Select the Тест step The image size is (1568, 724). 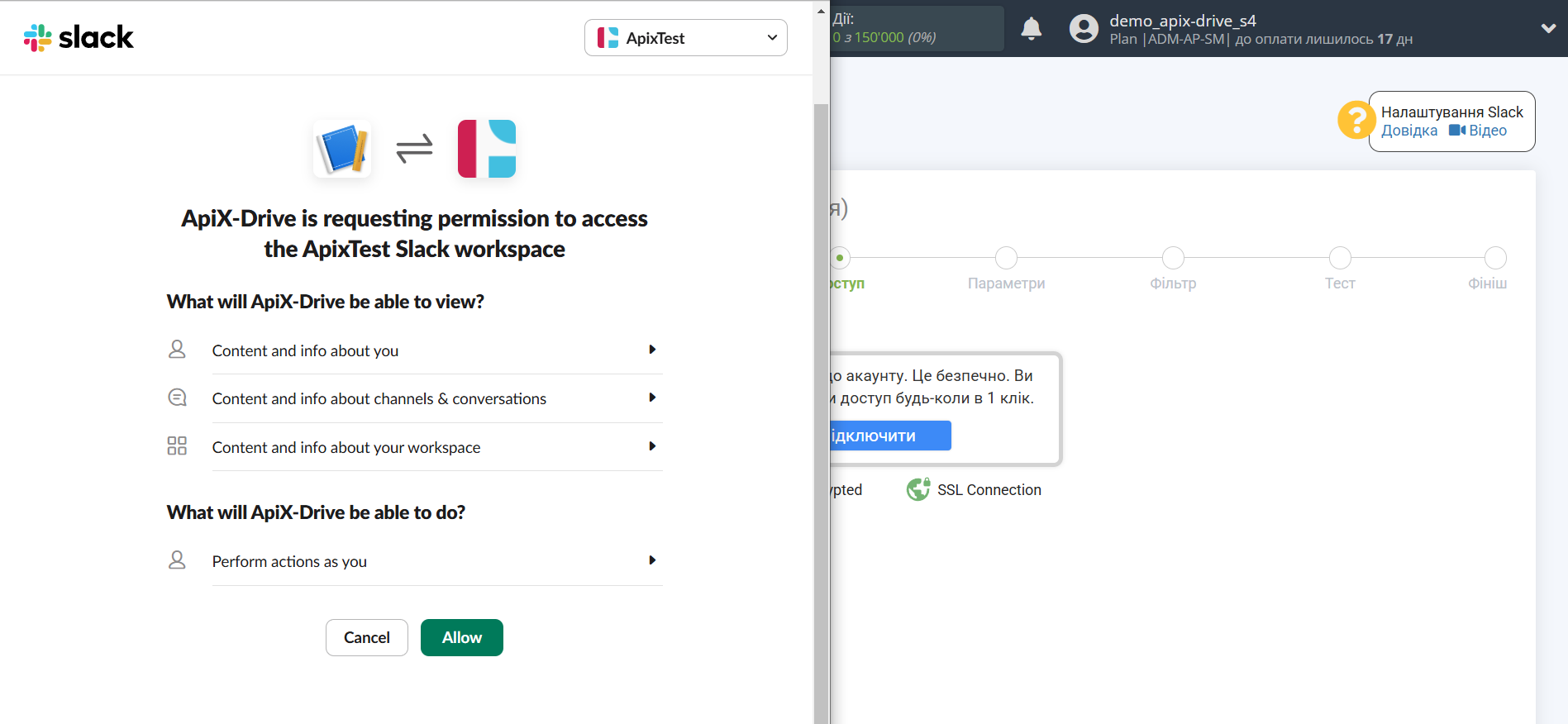[x=1340, y=283]
